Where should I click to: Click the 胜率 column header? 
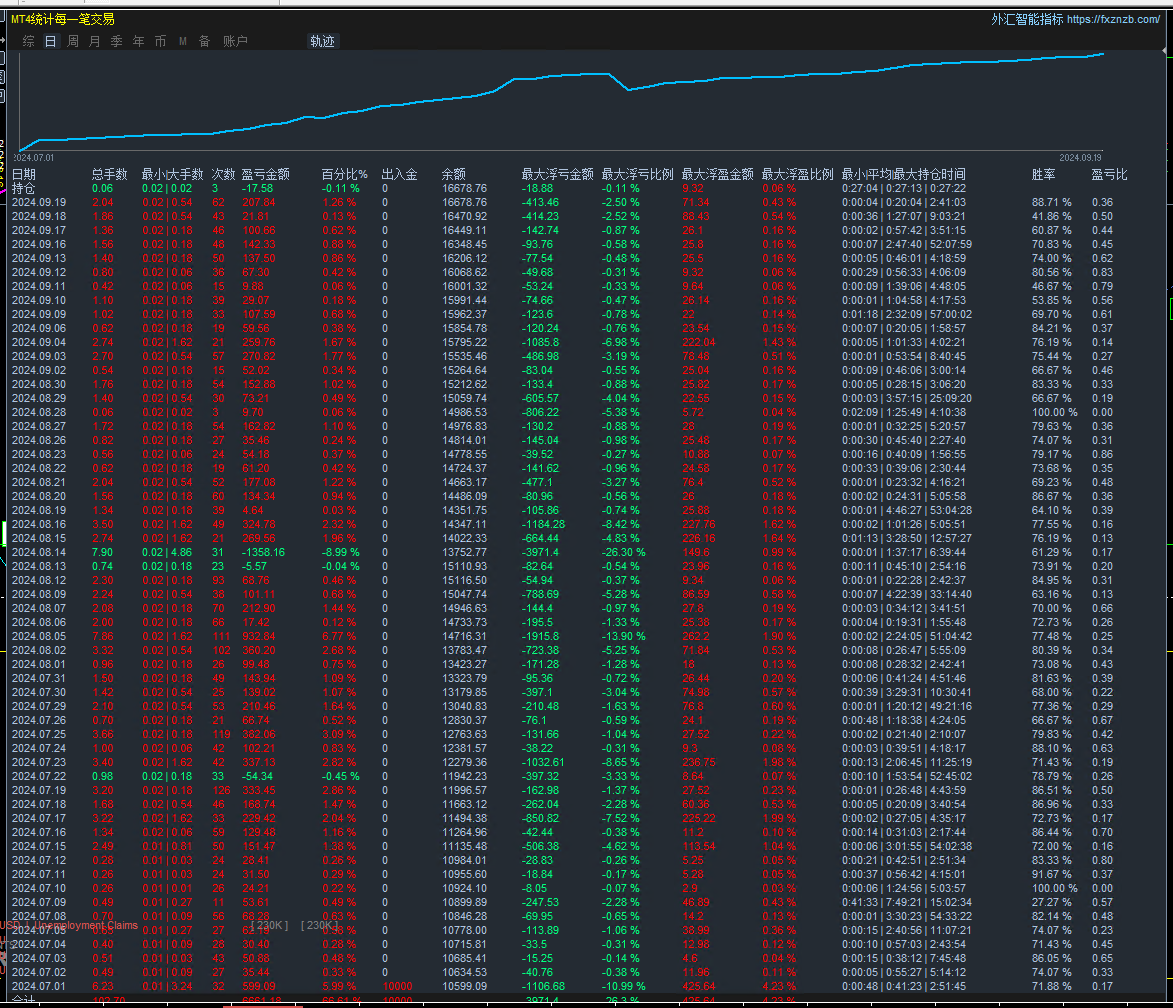[1043, 174]
